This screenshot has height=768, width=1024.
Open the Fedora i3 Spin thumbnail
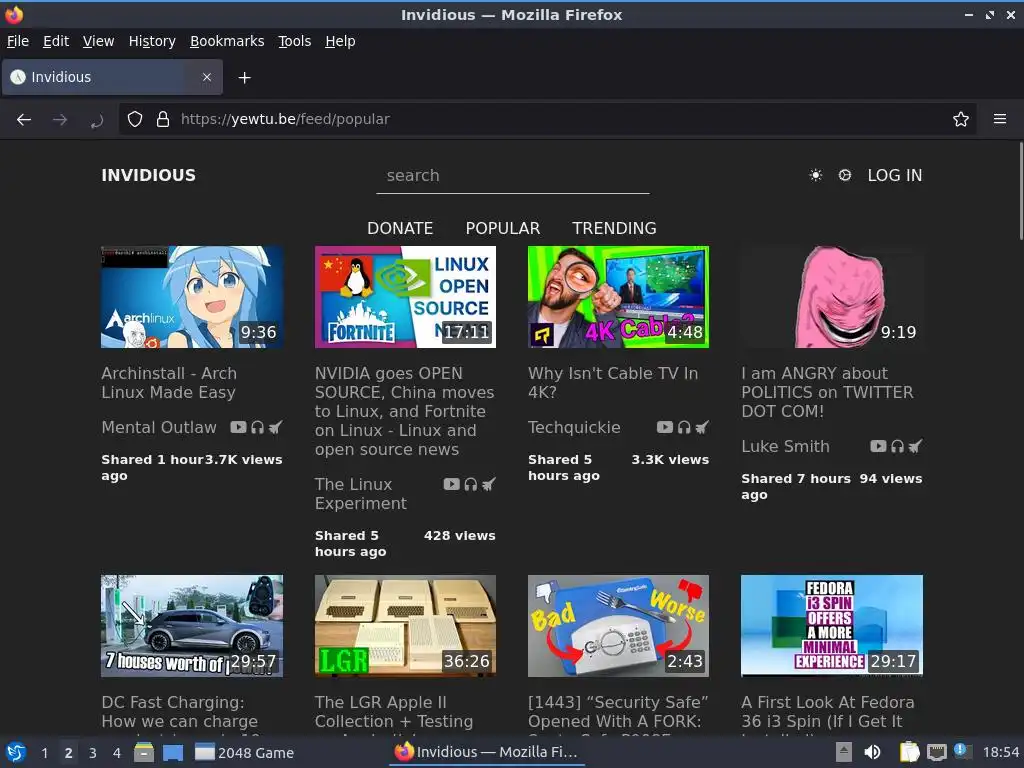click(x=832, y=626)
